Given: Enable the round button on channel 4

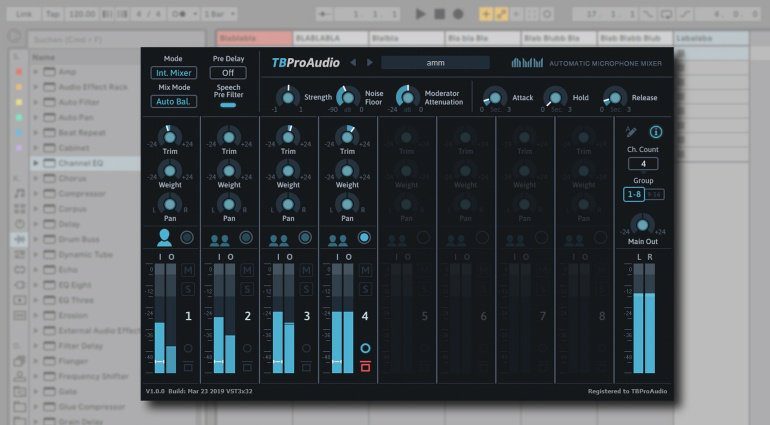Looking at the screenshot, I should [365, 238].
